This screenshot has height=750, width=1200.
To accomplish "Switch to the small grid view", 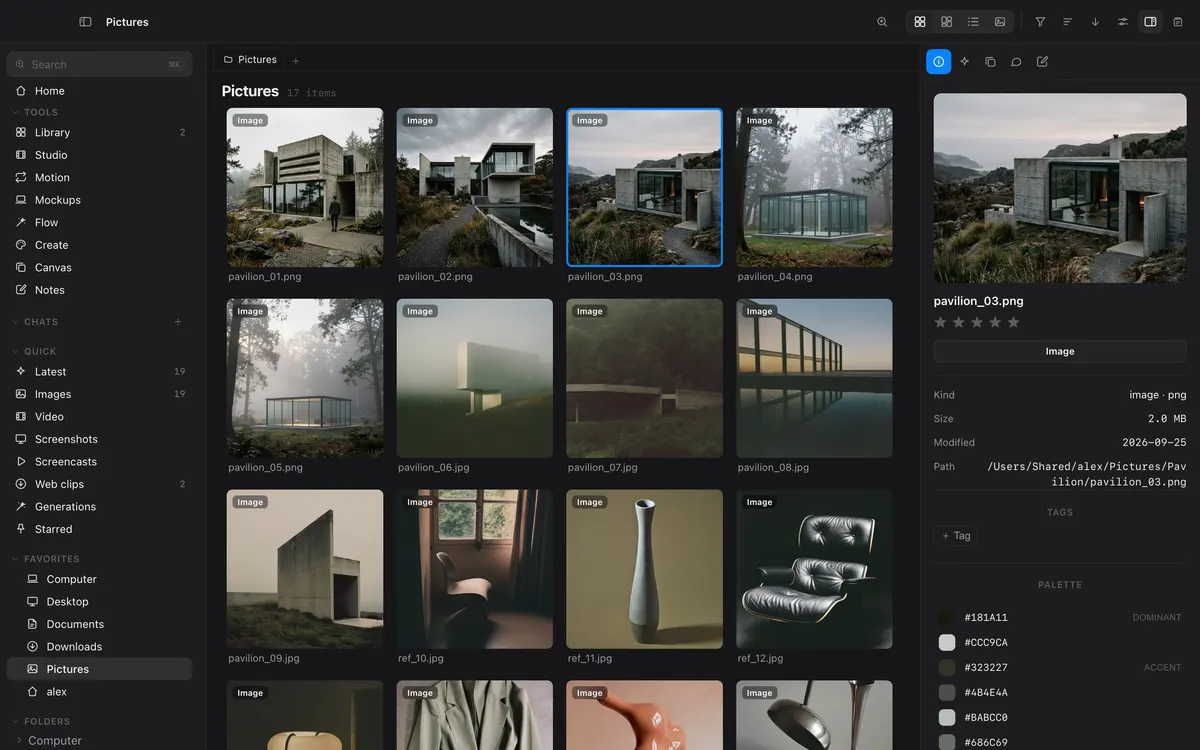I will coord(920,22).
